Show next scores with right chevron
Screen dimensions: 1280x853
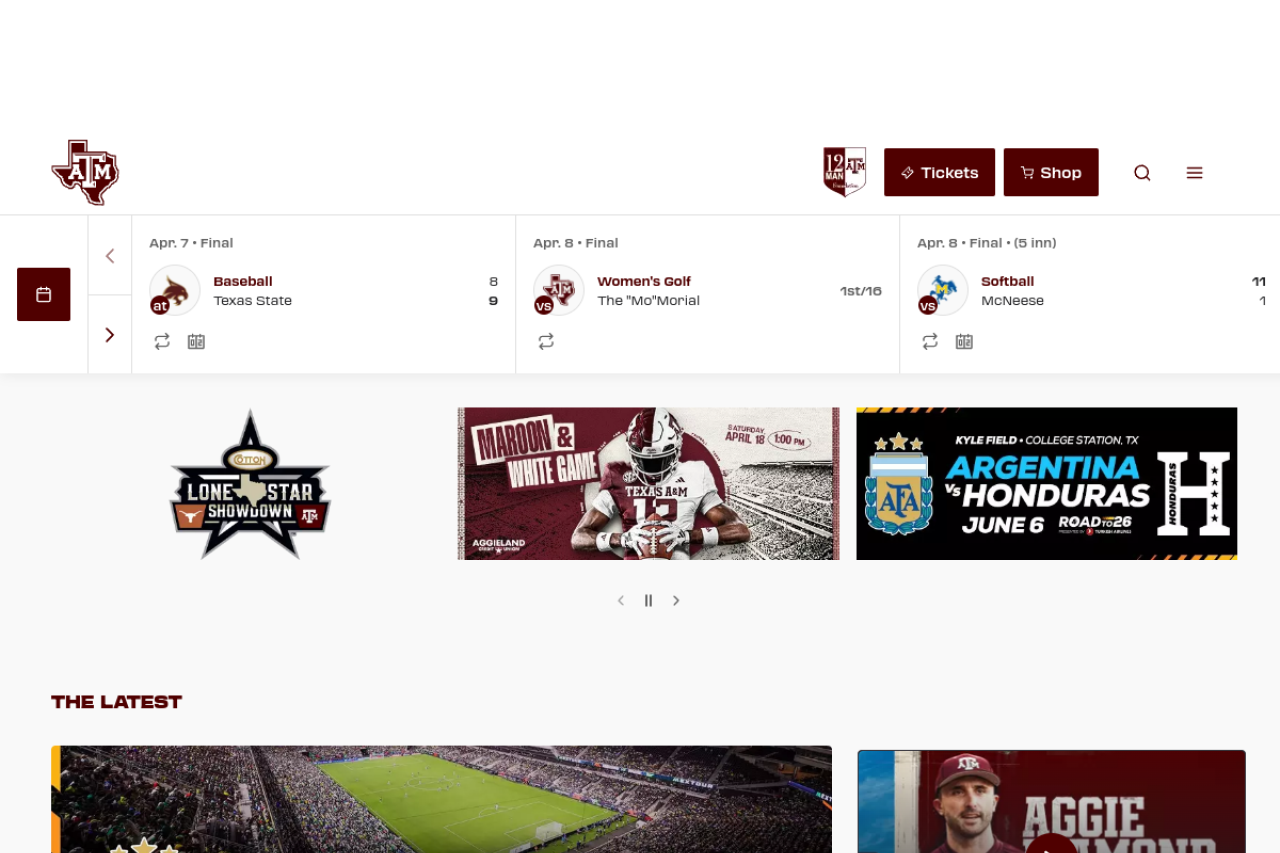pos(110,335)
